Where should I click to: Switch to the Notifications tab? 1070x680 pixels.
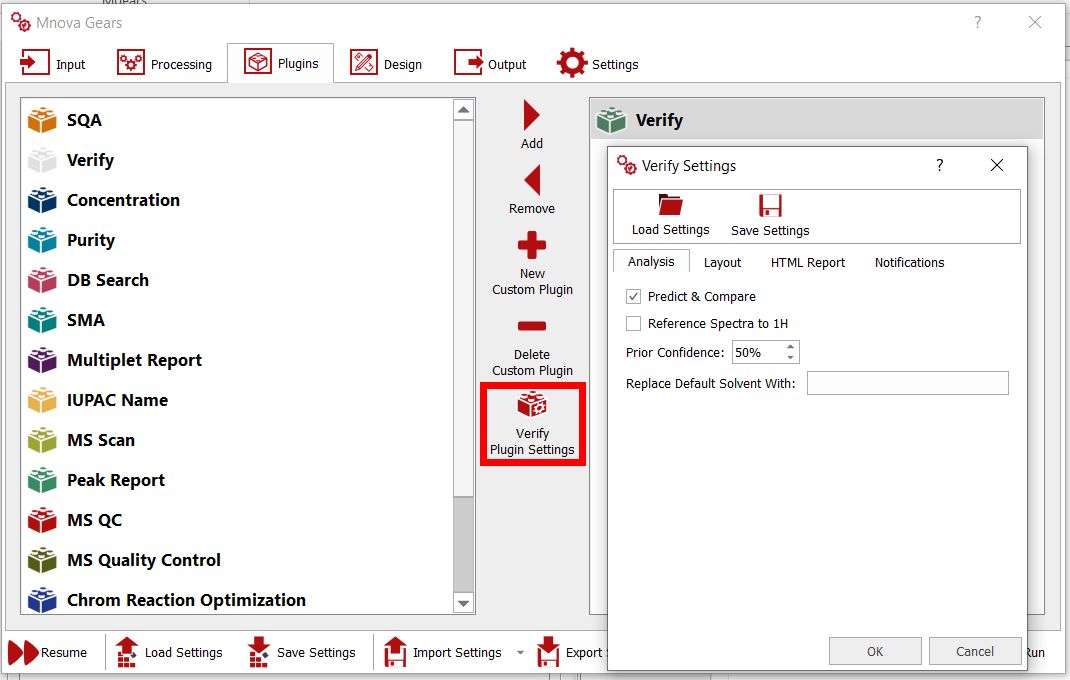909,263
